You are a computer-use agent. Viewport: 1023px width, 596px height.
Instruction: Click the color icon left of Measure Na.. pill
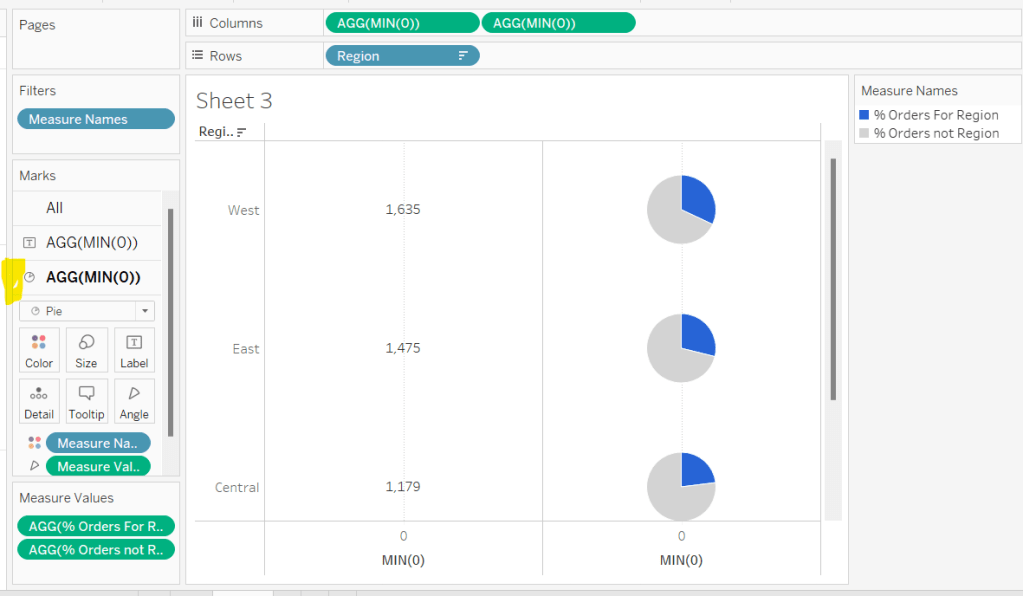coord(34,443)
